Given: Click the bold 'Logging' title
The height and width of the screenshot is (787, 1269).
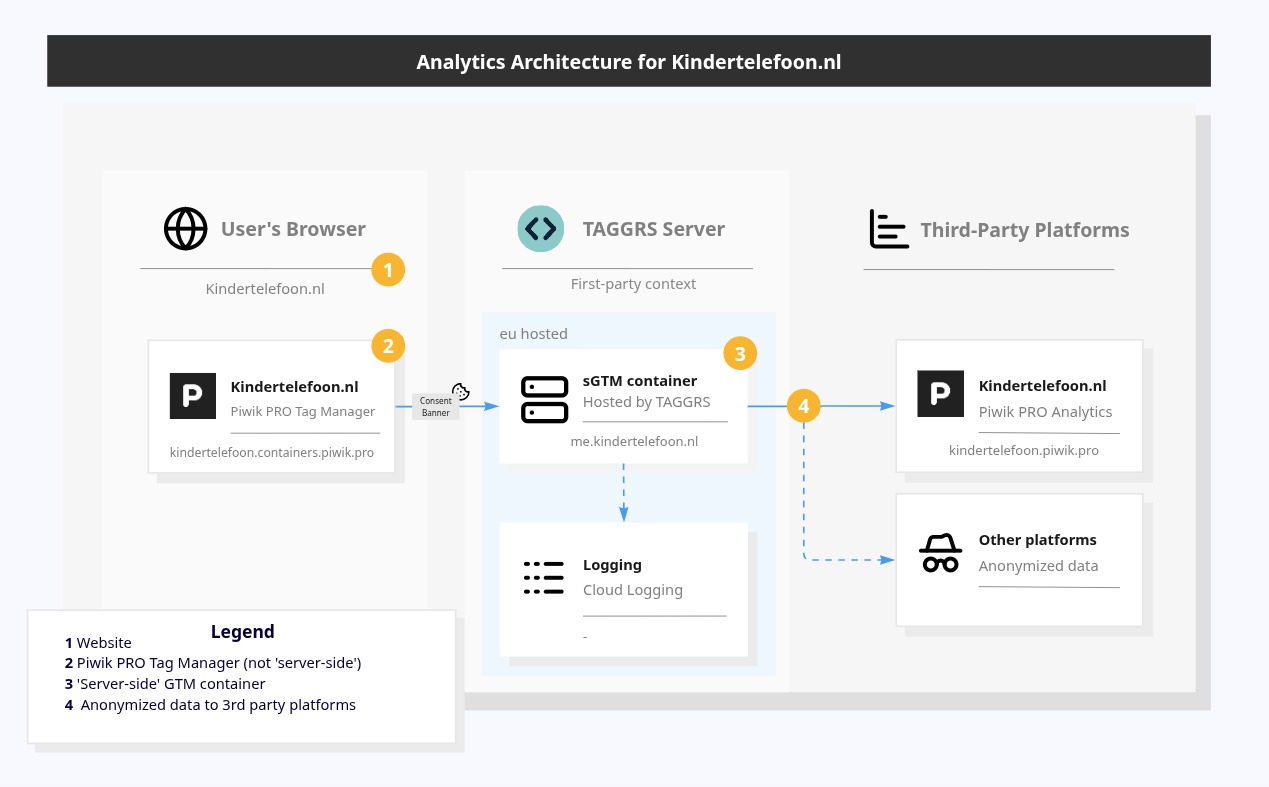Looking at the screenshot, I should point(612,565).
